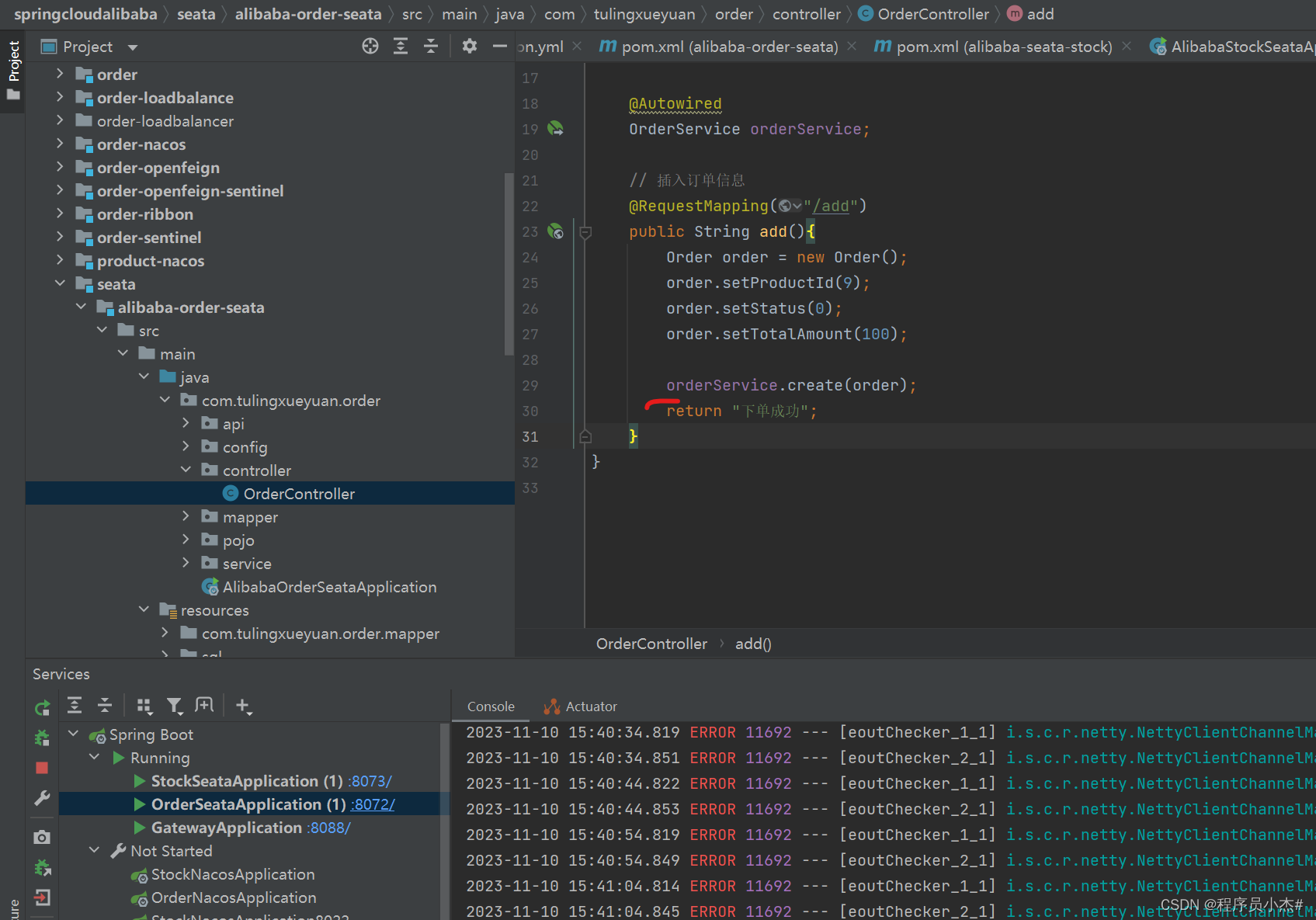
Task: Click line number 31 in gutter
Action: click(x=530, y=436)
